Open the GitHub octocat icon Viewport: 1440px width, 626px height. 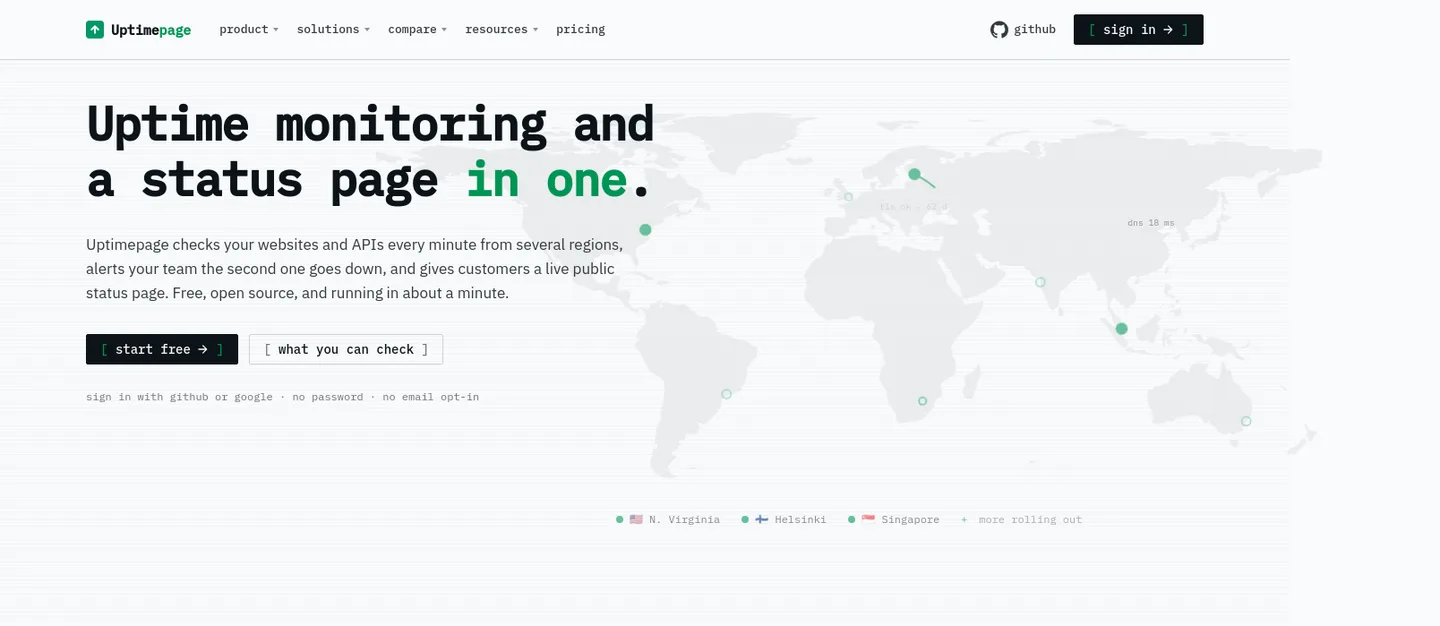pyautogui.click(x=999, y=30)
